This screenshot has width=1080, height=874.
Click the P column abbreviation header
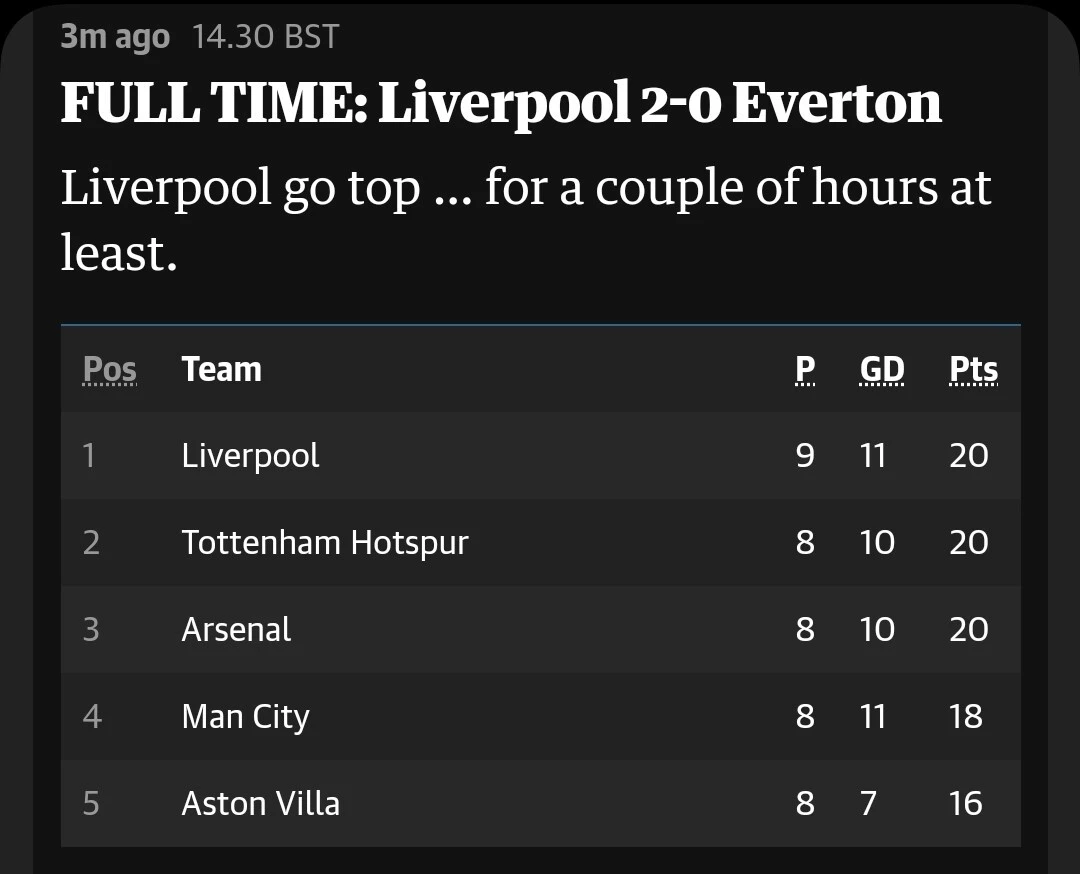804,369
